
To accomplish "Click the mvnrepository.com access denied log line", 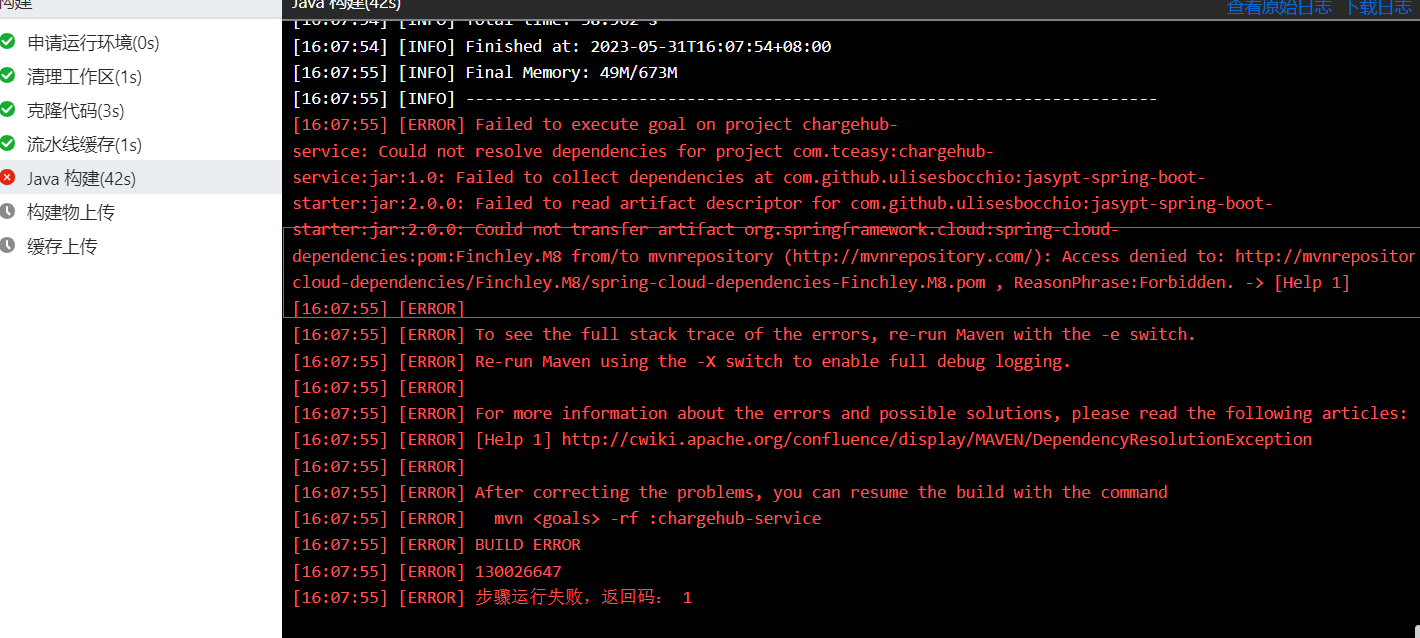I will pyautogui.click(x=854, y=256).
